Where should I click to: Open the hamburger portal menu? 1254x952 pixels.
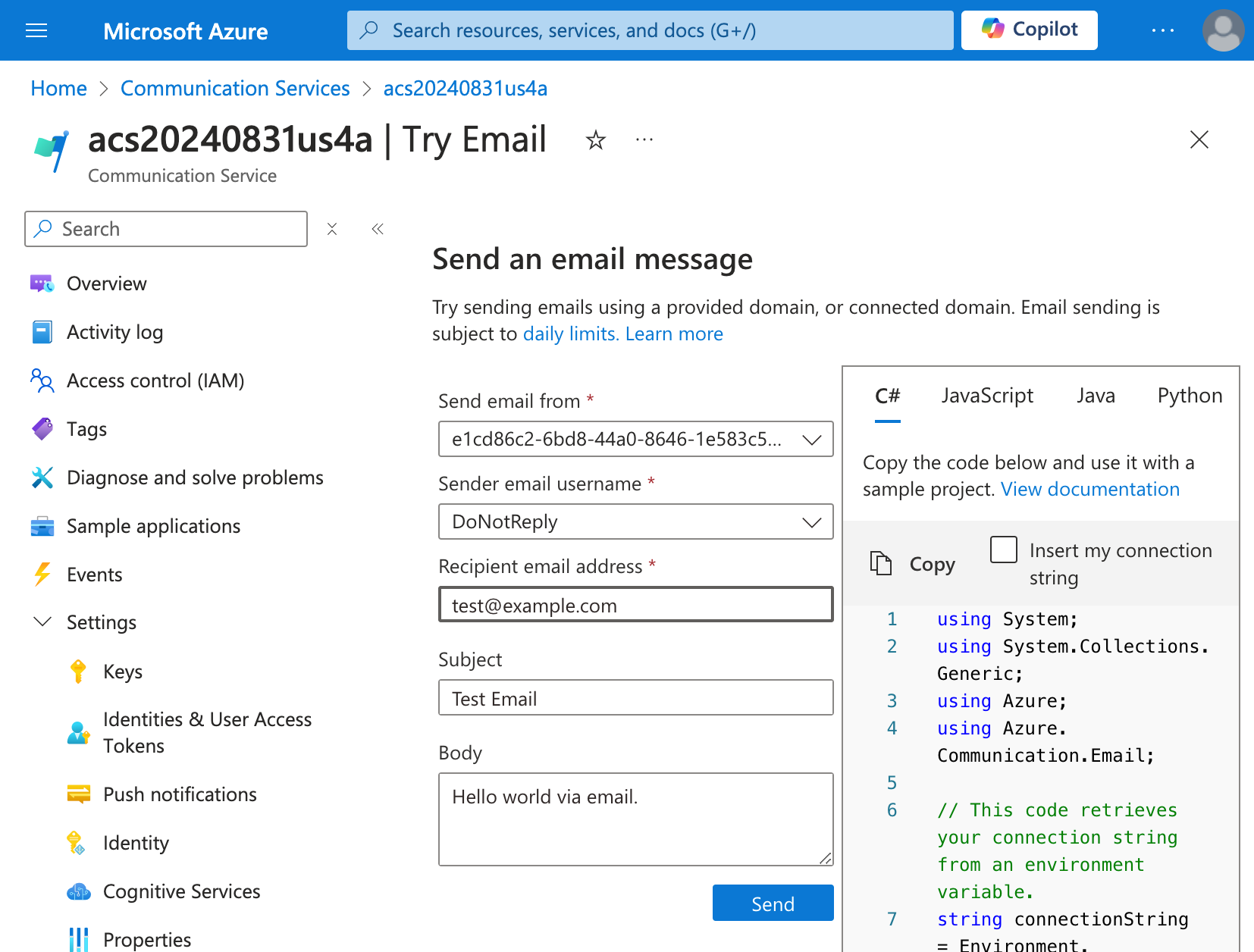pyautogui.click(x=36, y=30)
